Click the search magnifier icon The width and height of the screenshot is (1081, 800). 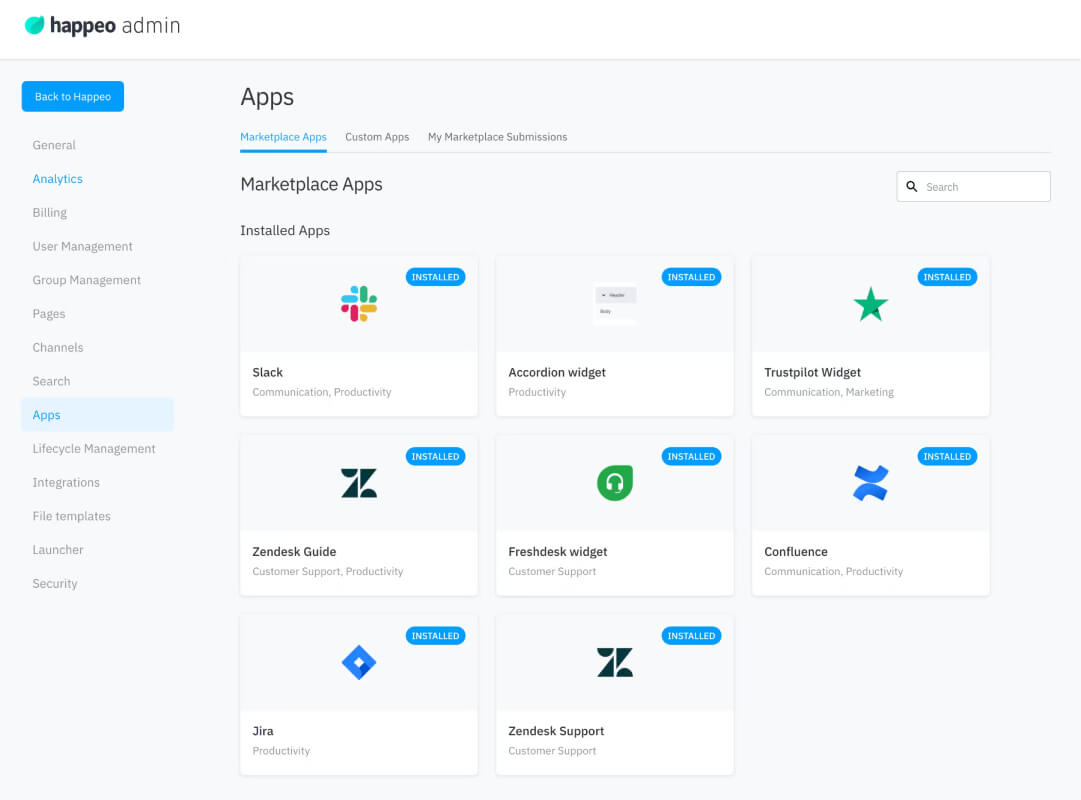[x=911, y=186]
